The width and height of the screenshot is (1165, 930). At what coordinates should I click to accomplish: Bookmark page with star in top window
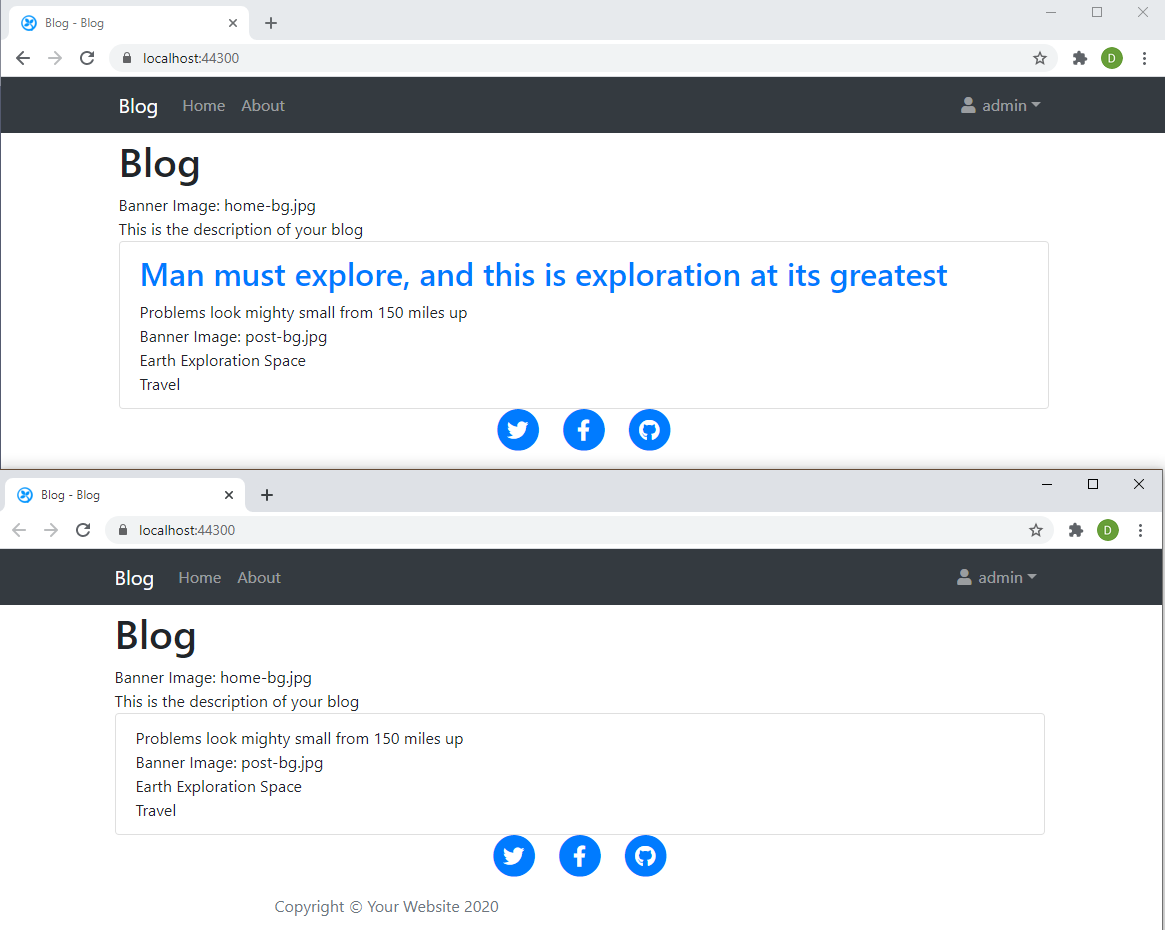1039,58
